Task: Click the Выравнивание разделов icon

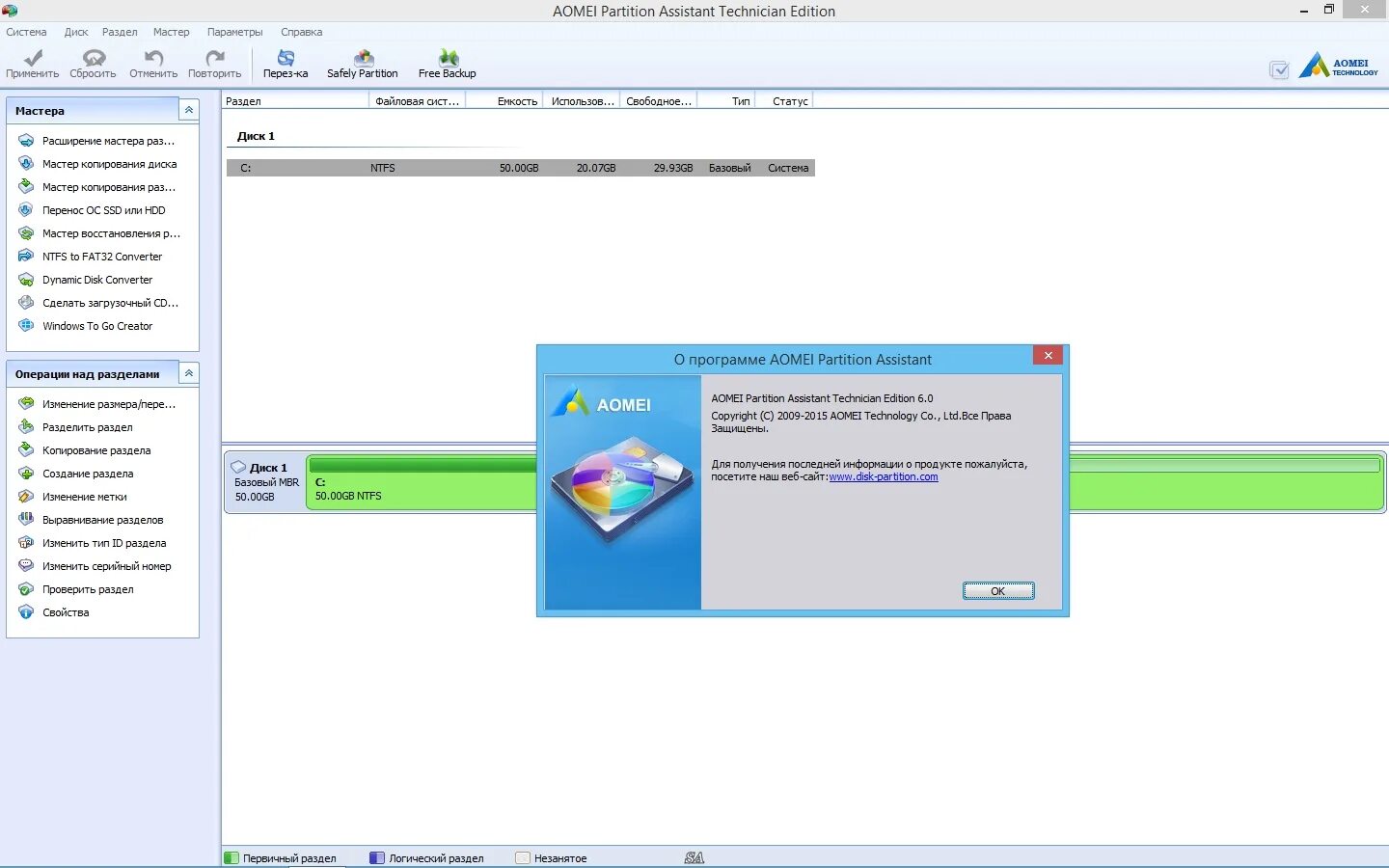Action: pyautogui.click(x=26, y=520)
